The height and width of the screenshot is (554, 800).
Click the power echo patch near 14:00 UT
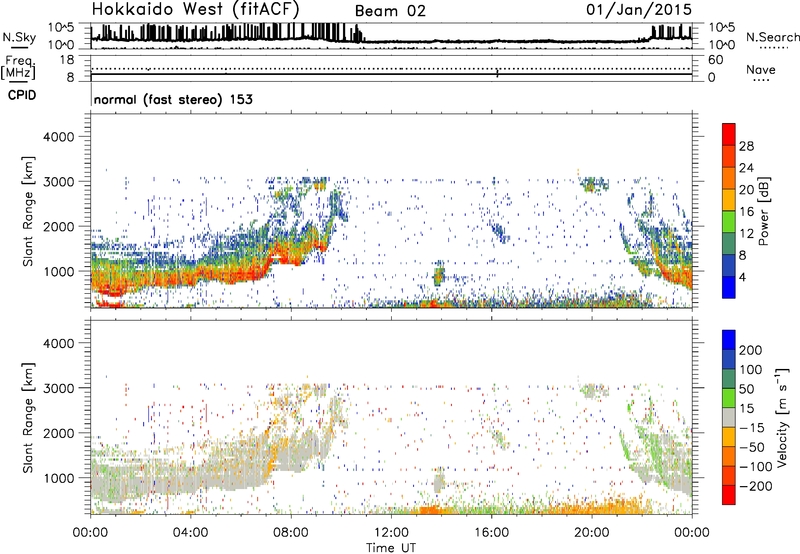[x=439, y=274]
